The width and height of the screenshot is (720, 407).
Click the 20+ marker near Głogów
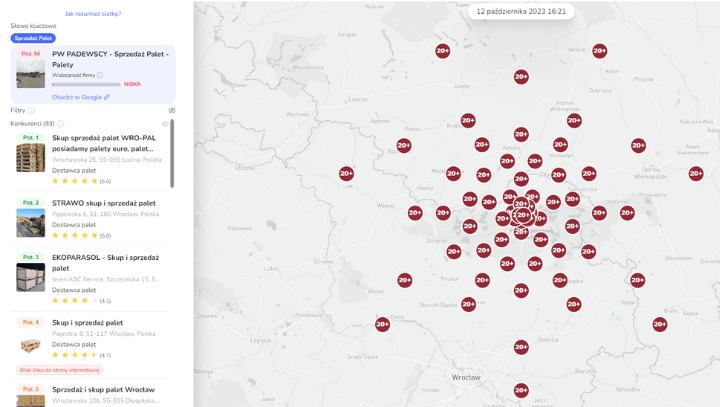click(x=346, y=174)
